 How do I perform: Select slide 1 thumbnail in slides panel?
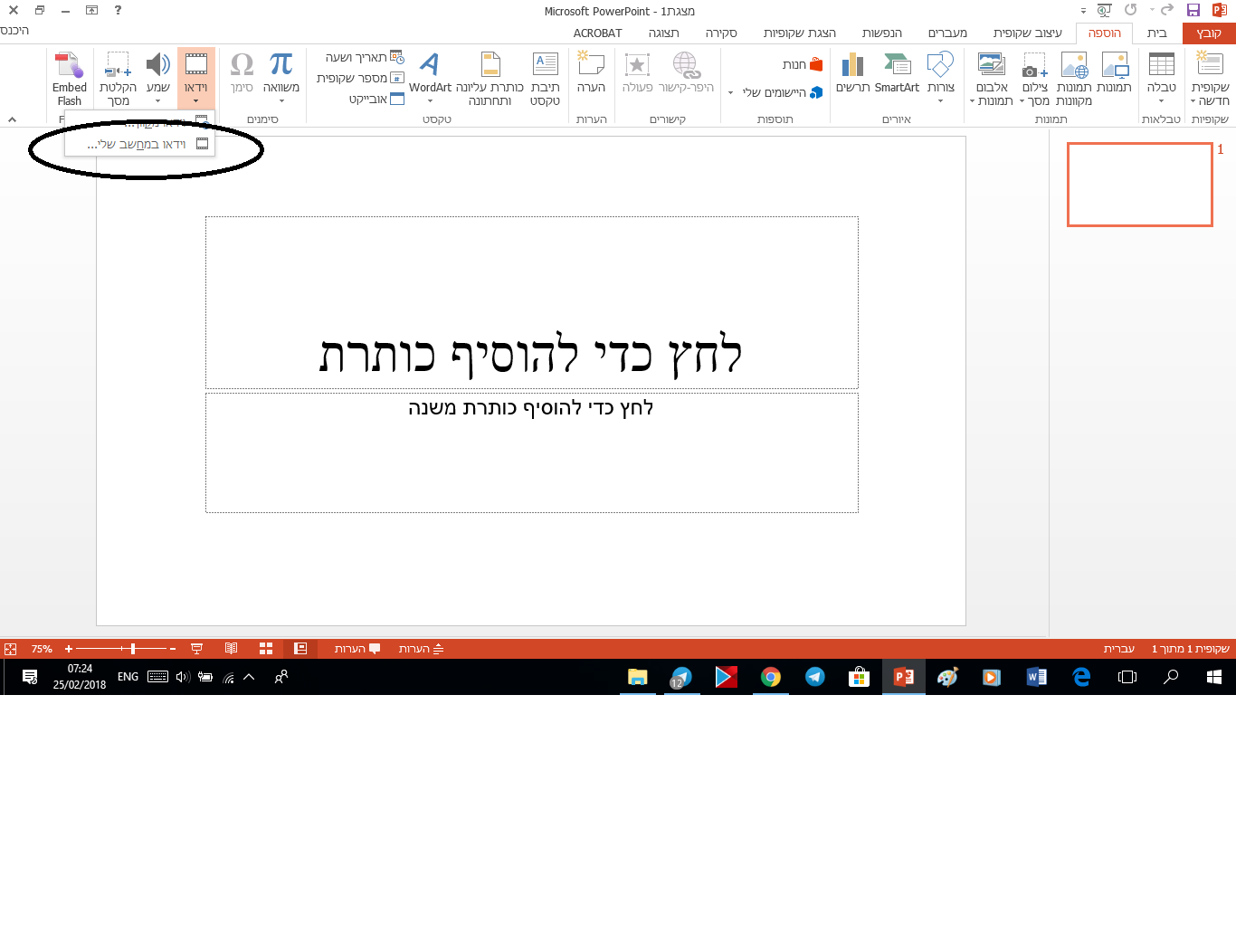click(x=1139, y=184)
